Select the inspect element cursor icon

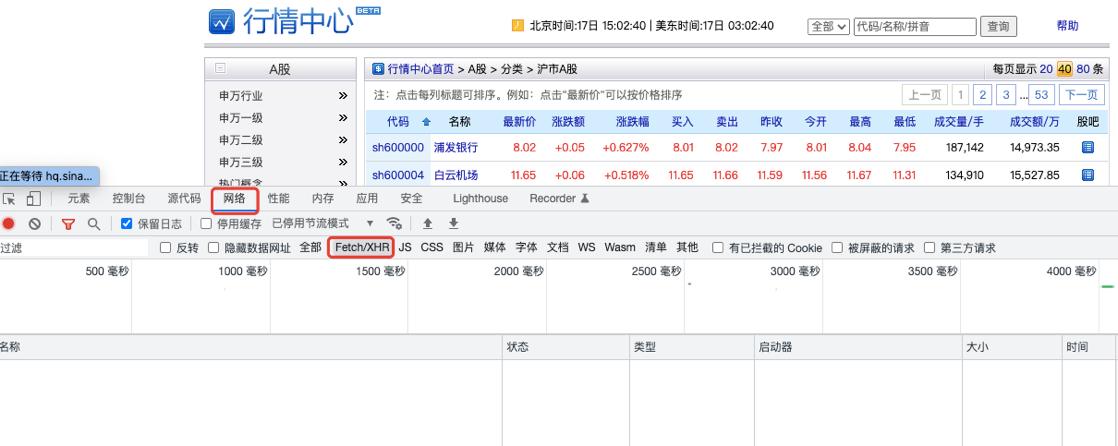click(9, 199)
